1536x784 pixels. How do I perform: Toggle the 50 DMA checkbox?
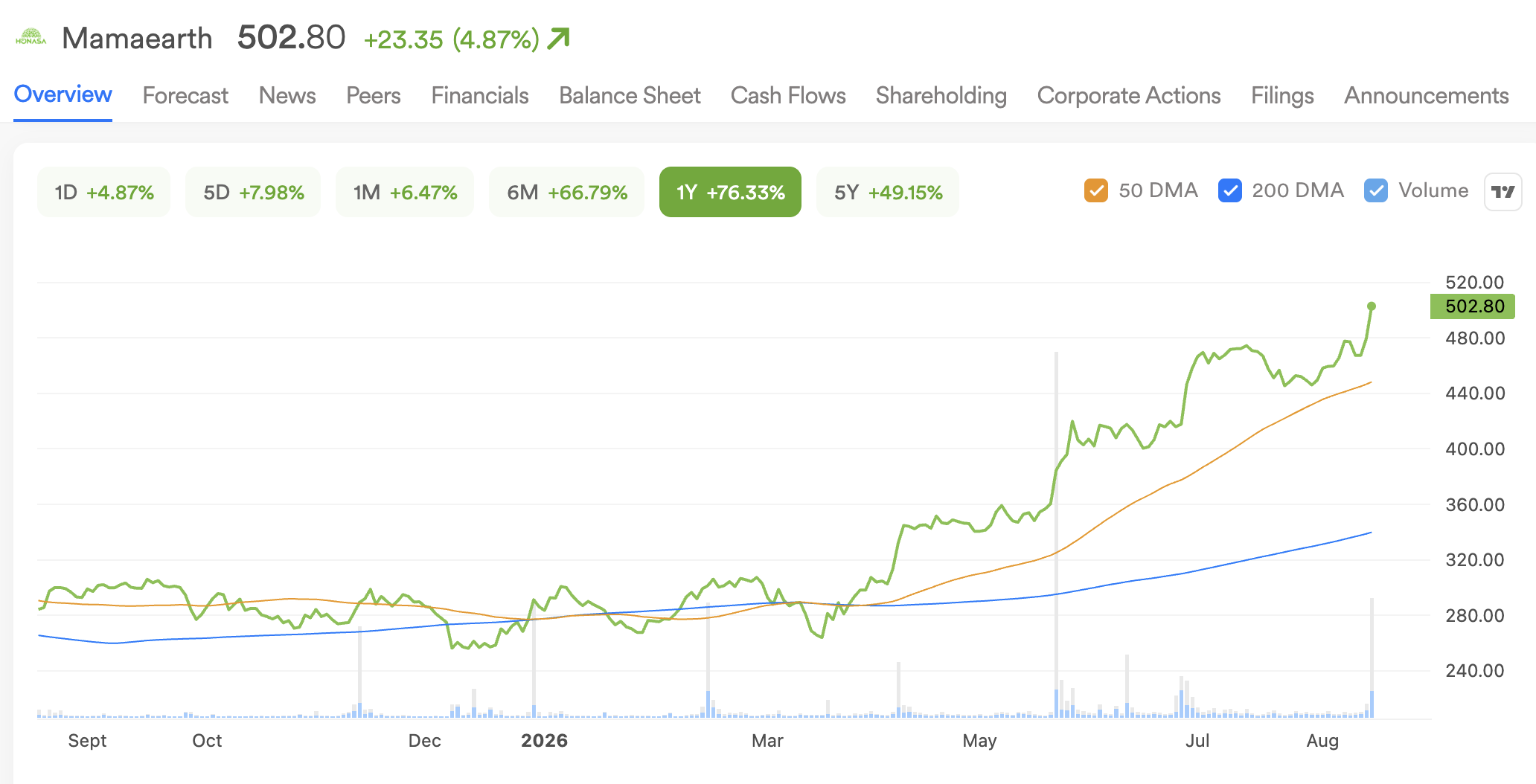pos(1096,190)
